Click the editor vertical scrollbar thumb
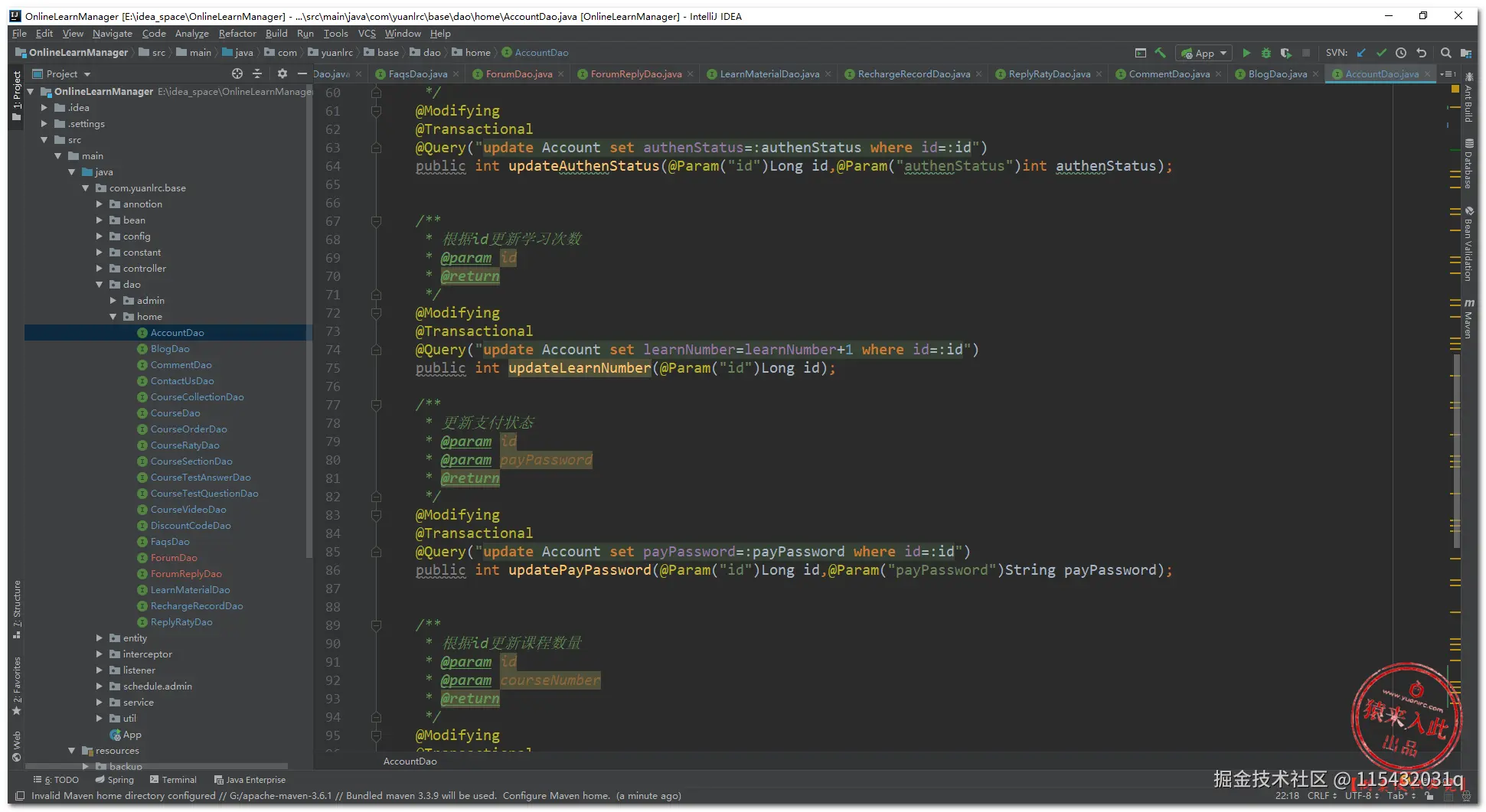1486x812 pixels. (x=1456, y=452)
